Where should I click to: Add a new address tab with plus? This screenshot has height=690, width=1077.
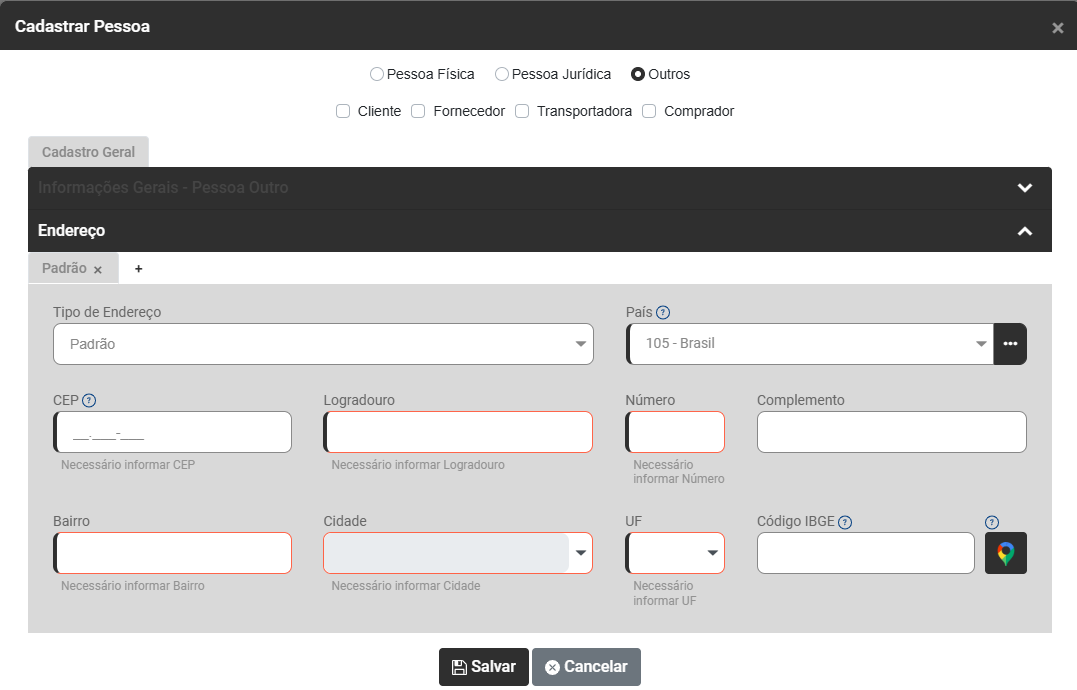[139, 269]
